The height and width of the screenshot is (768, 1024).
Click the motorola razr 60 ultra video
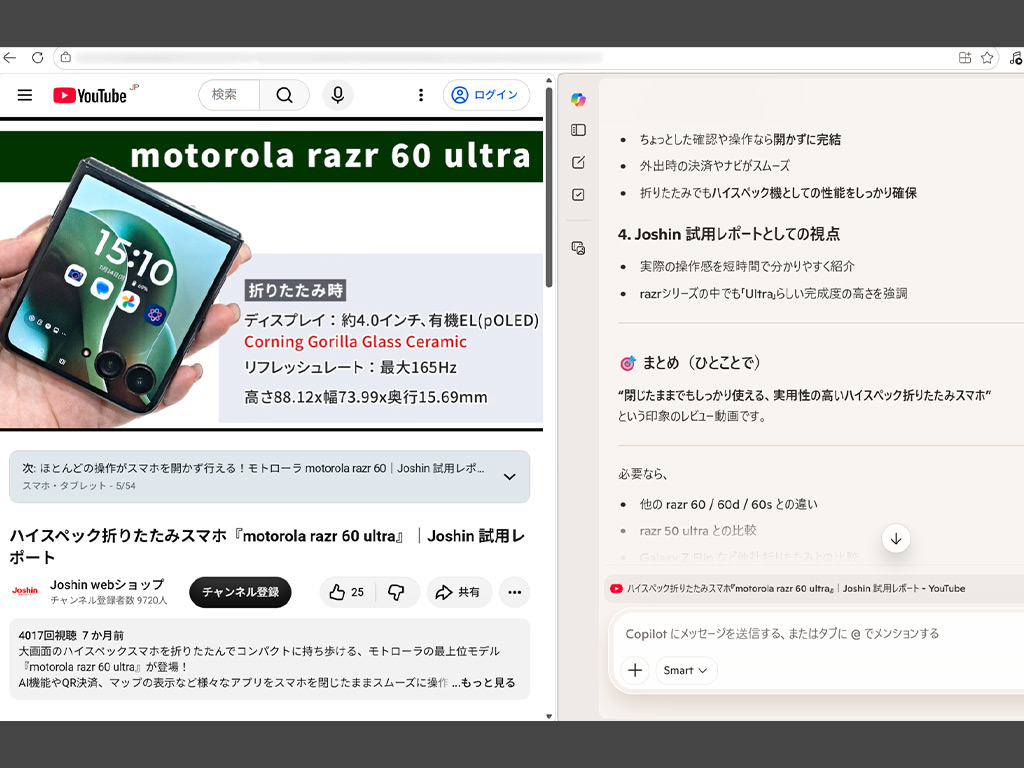pos(271,275)
